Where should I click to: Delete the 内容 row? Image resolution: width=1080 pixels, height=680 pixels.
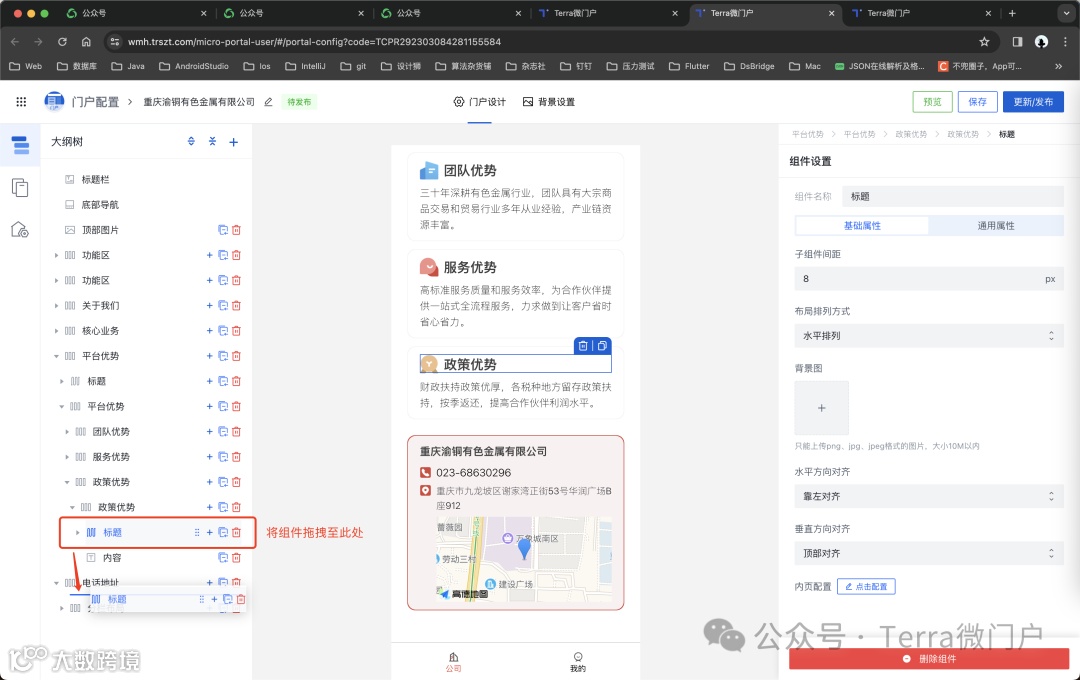coord(236,557)
